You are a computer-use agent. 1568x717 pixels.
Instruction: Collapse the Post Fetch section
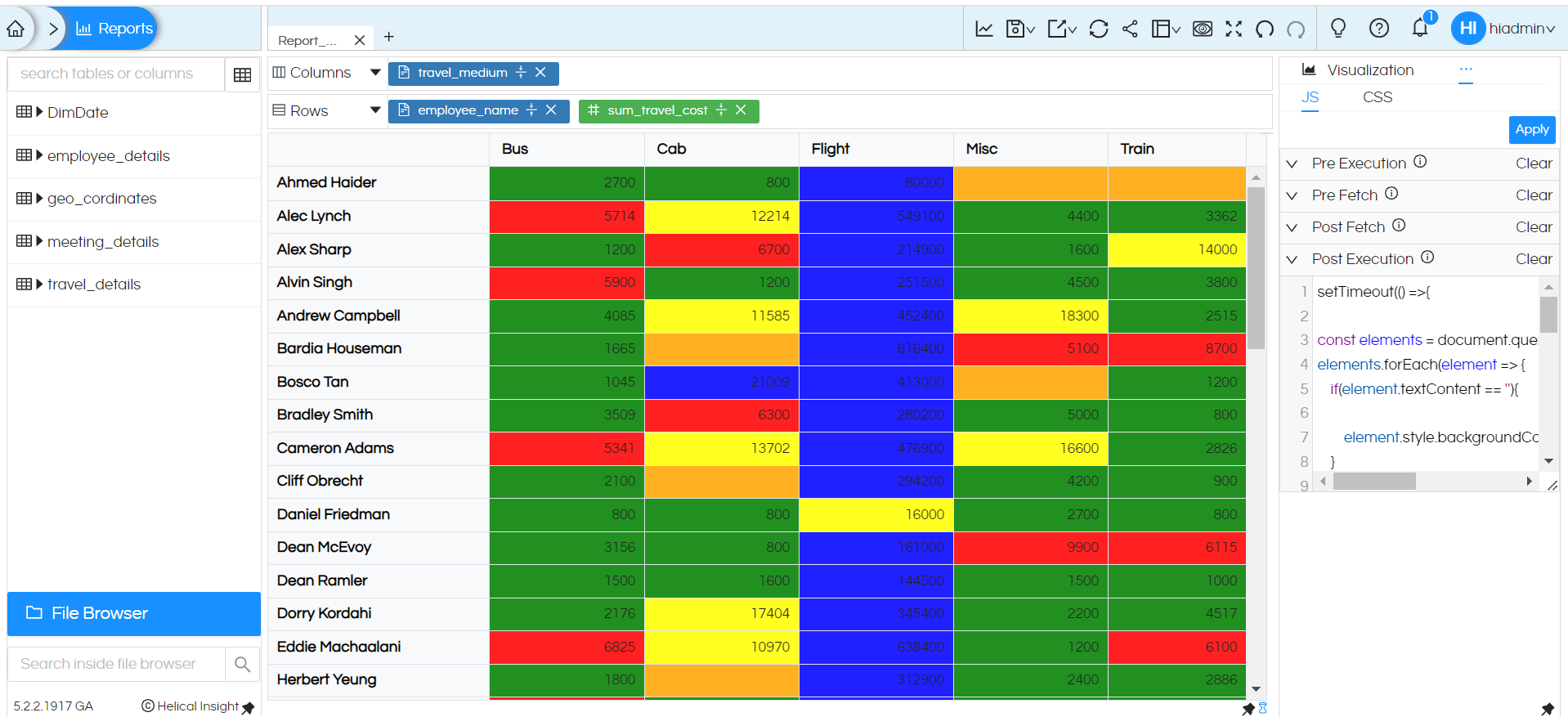pyautogui.click(x=1292, y=227)
